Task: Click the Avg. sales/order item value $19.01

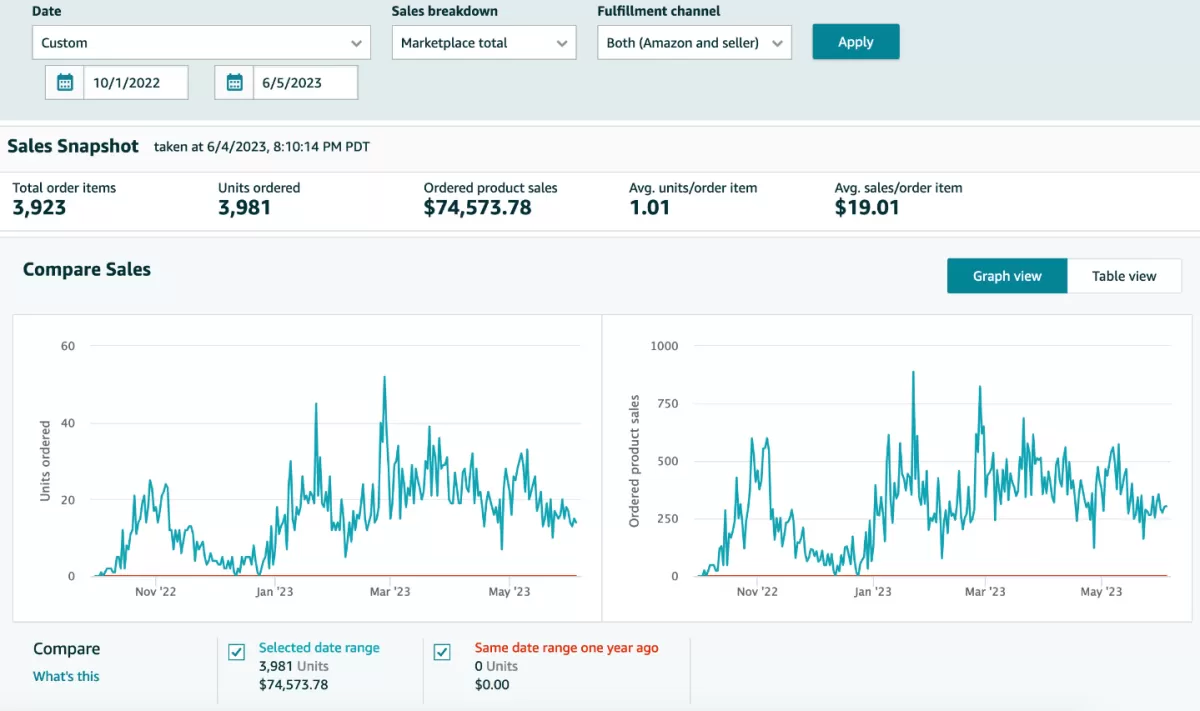Action: pyautogui.click(x=867, y=208)
